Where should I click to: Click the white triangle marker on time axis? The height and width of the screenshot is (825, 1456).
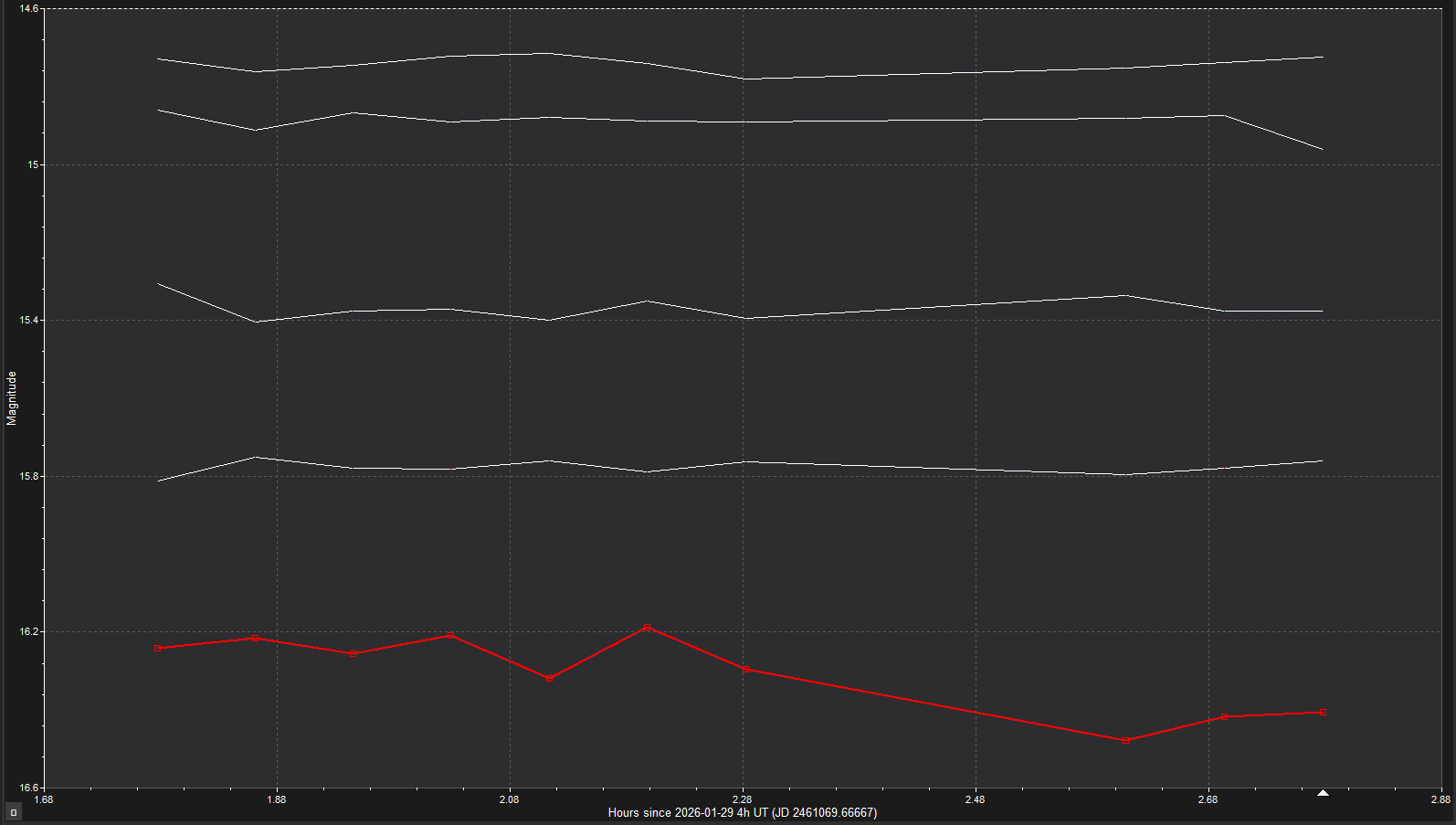click(x=1323, y=793)
